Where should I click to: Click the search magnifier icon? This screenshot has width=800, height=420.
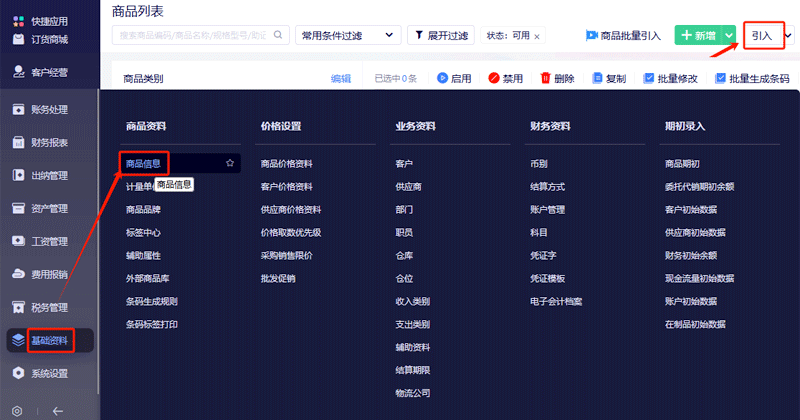pos(278,35)
